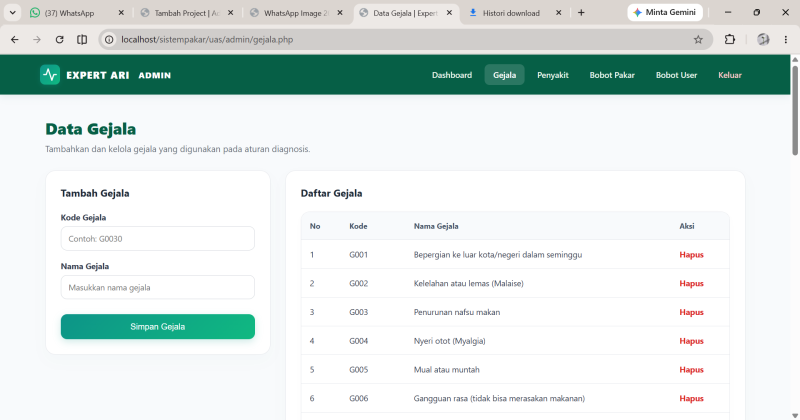Click the Minta Gemini button

pos(665,12)
